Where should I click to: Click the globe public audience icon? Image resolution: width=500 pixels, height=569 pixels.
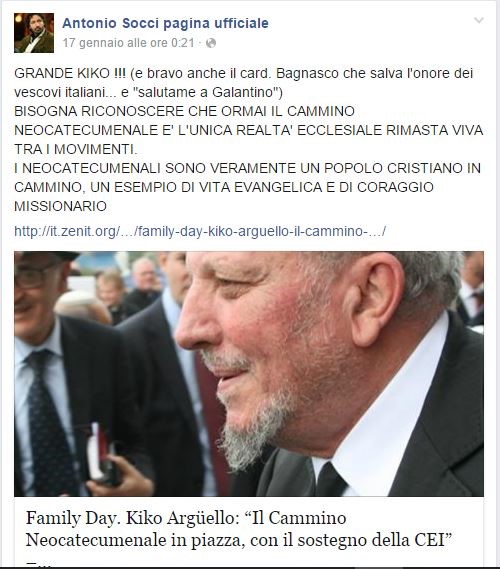click(x=211, y=43)
